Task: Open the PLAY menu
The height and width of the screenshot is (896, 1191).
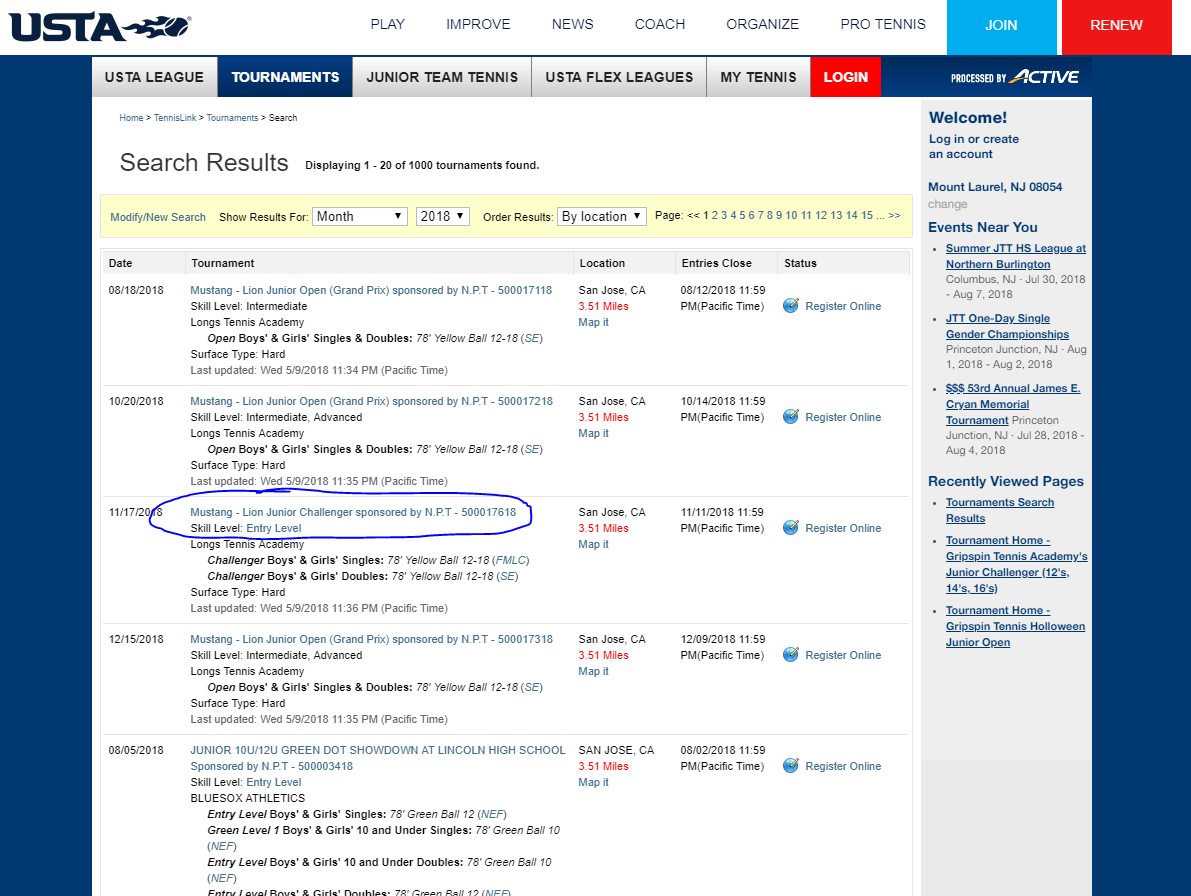Action: click(x=387, y=24)
